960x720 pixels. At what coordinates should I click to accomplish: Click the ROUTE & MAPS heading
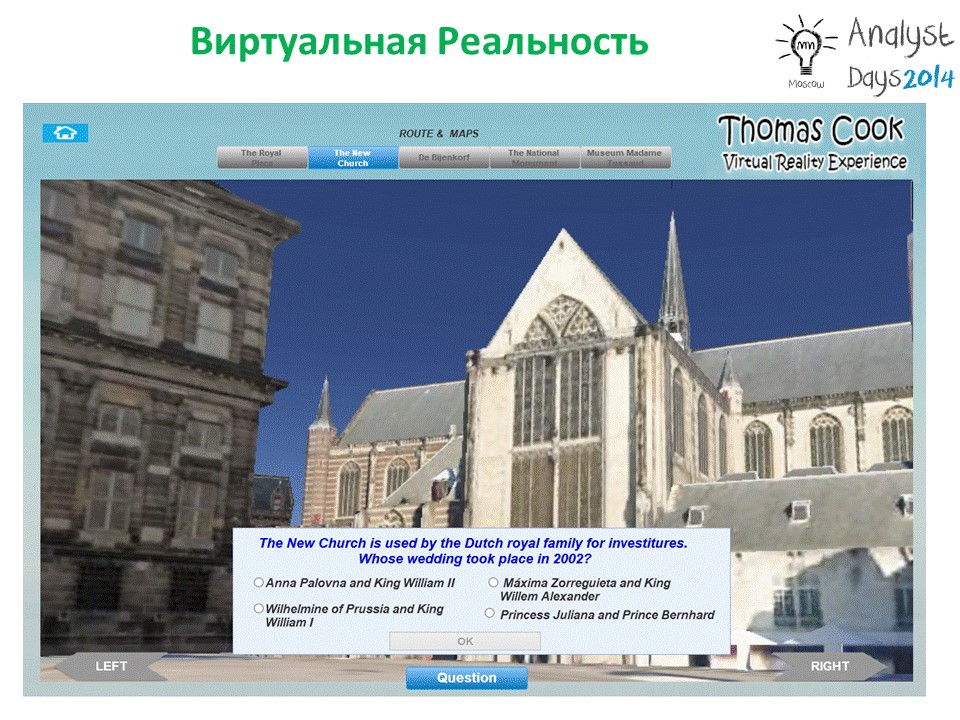click(439, 133)
